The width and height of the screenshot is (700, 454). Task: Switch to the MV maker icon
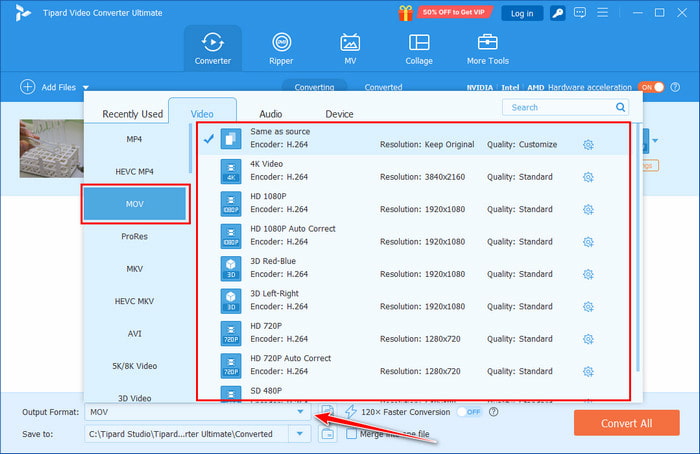click(350, 48)
